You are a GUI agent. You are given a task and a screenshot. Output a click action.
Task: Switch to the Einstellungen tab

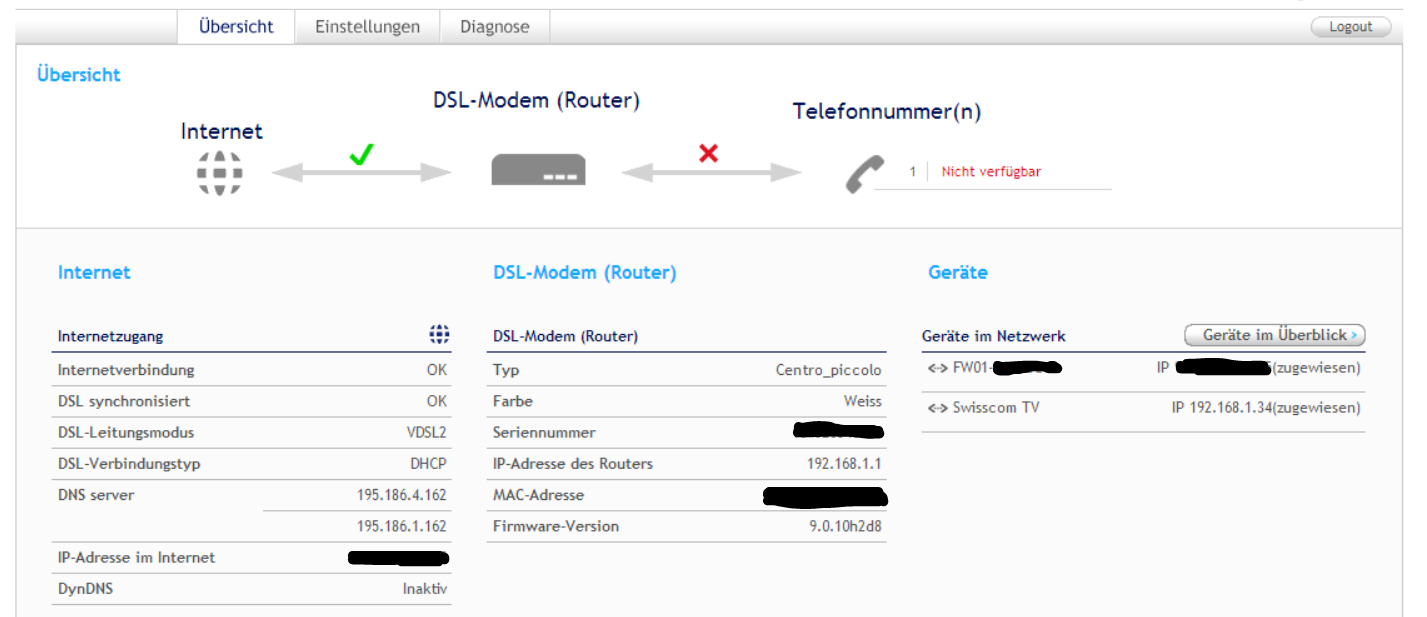[367, 27]
